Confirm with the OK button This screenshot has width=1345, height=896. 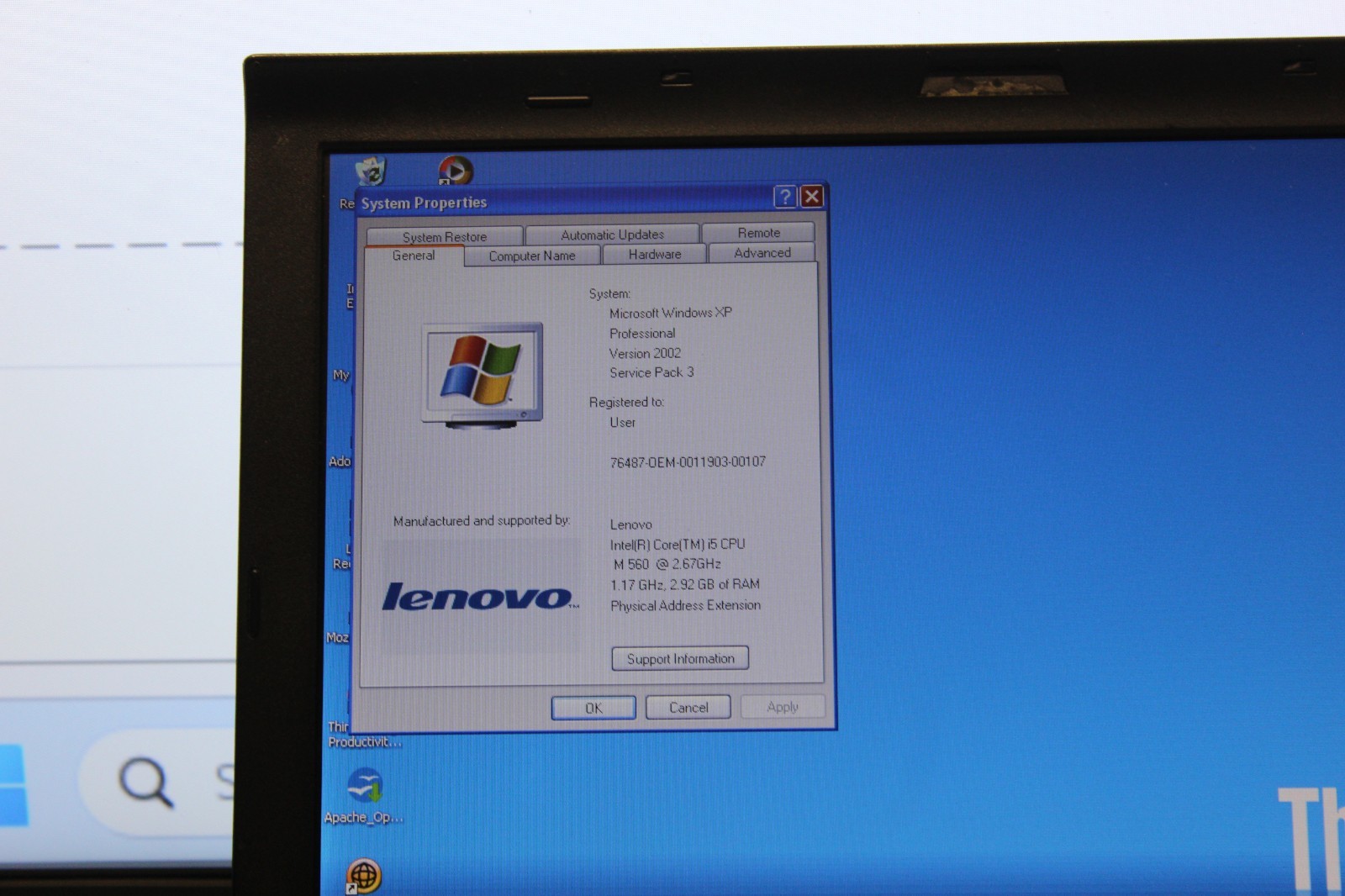[x=593, y=708]
